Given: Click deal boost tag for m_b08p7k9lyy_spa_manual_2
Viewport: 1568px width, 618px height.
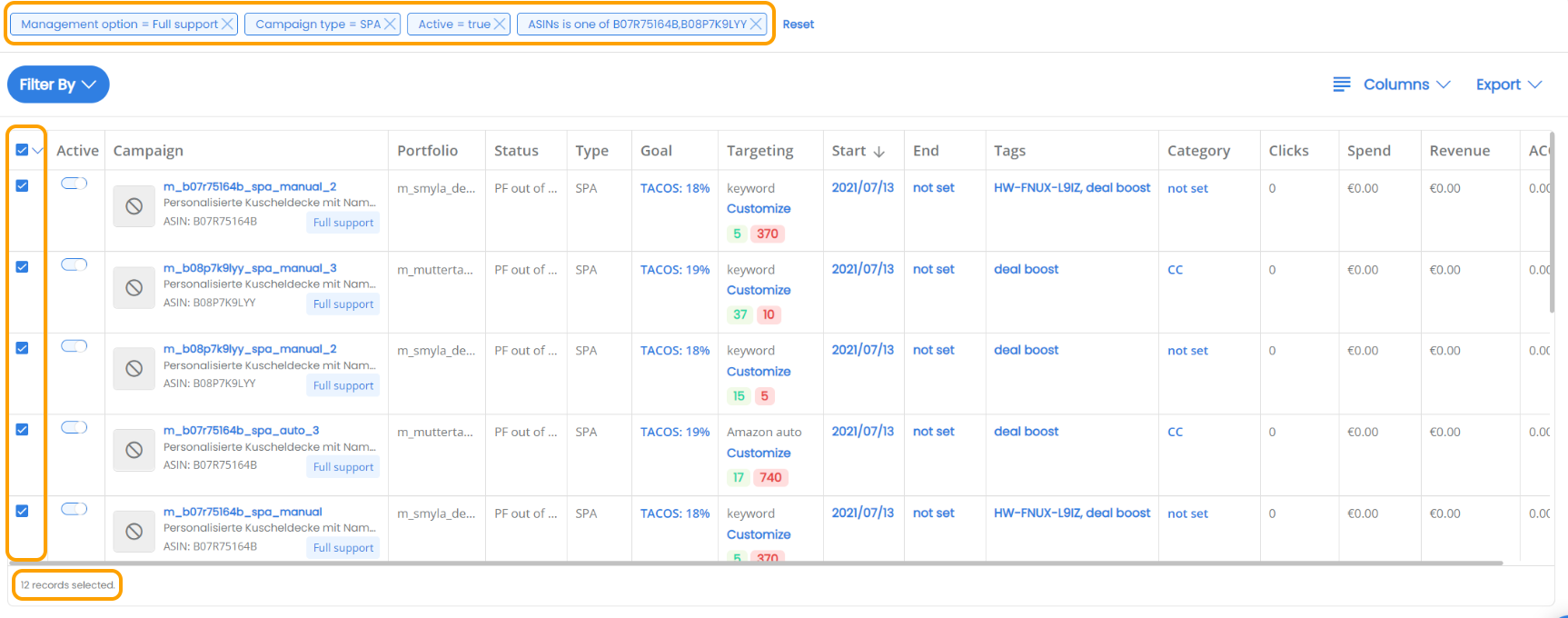Looking at the screenshot, I should [x=1027, y=350].
